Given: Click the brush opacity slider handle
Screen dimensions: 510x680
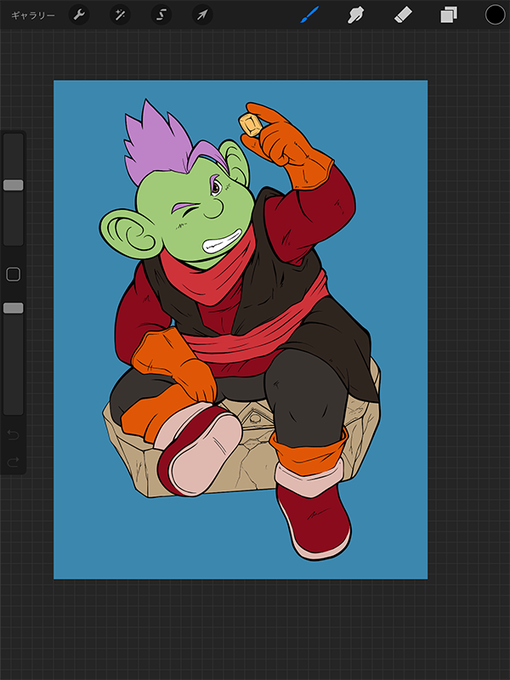Looking at the screenshot, I should click(13, 308).
